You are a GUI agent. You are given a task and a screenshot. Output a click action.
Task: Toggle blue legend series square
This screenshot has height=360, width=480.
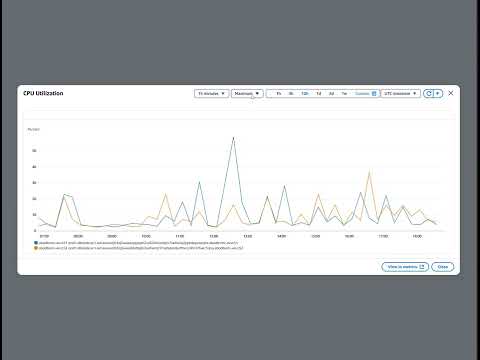[x=36, y=243]
